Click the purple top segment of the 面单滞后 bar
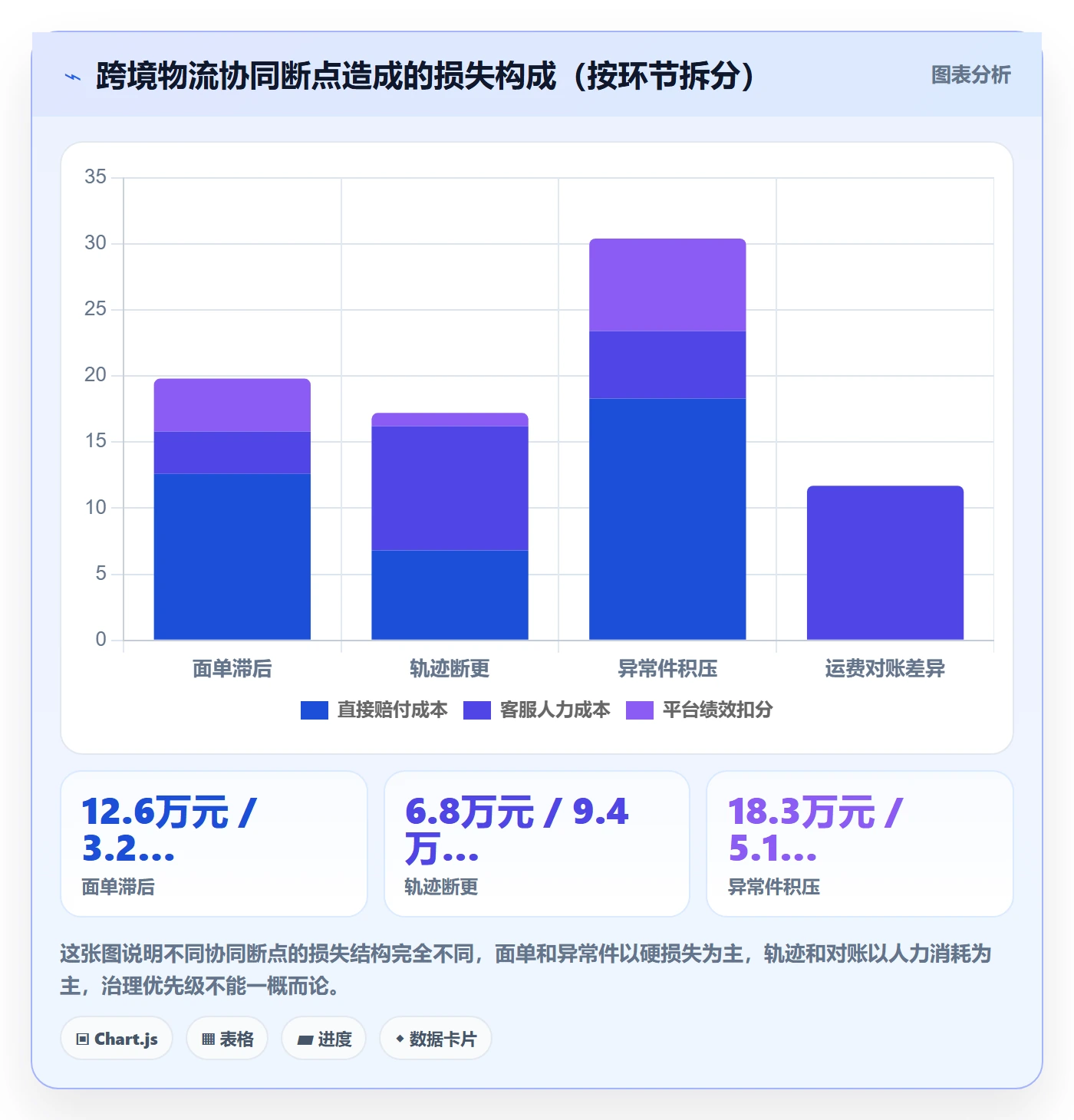Image resolution: width=1074 pixels, height=1120 pixels. coord(232,405)
